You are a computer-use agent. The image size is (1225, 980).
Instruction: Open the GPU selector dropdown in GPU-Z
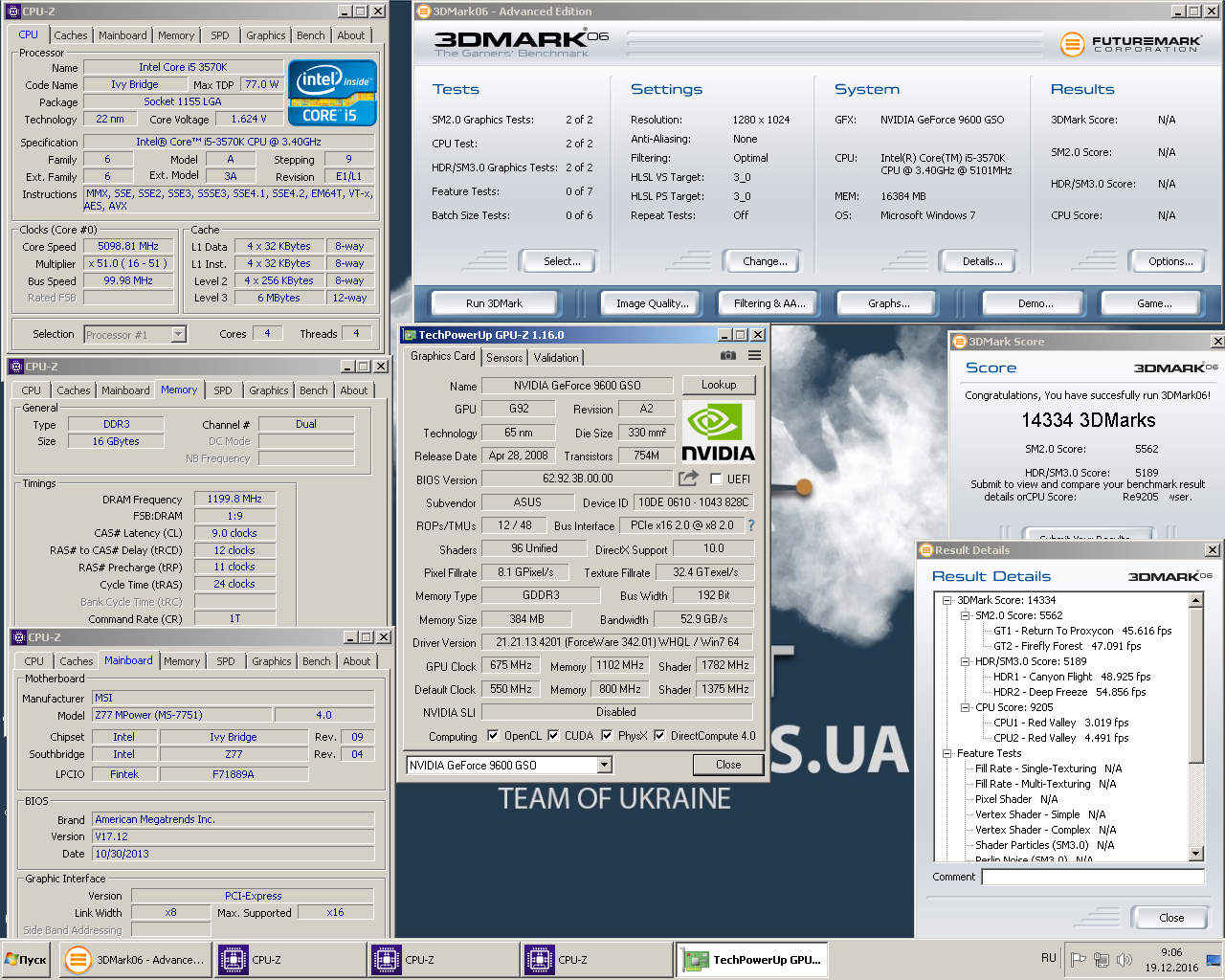click(x=605, y=765)
